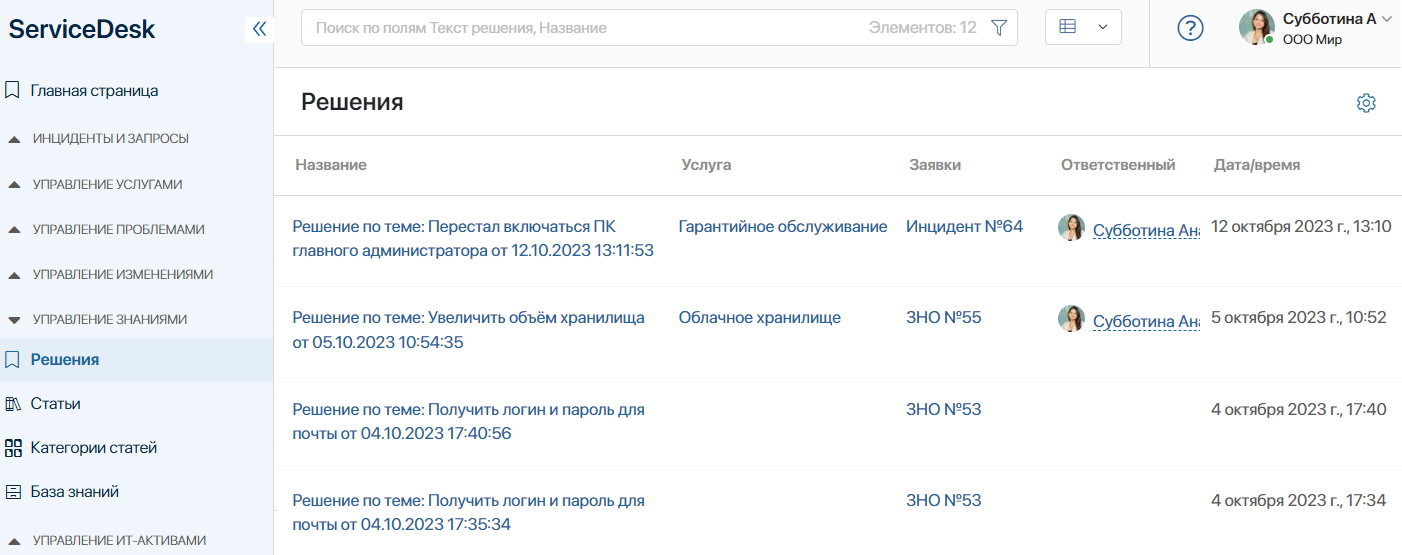Sort by the Заявки column header

click(935, 165)
